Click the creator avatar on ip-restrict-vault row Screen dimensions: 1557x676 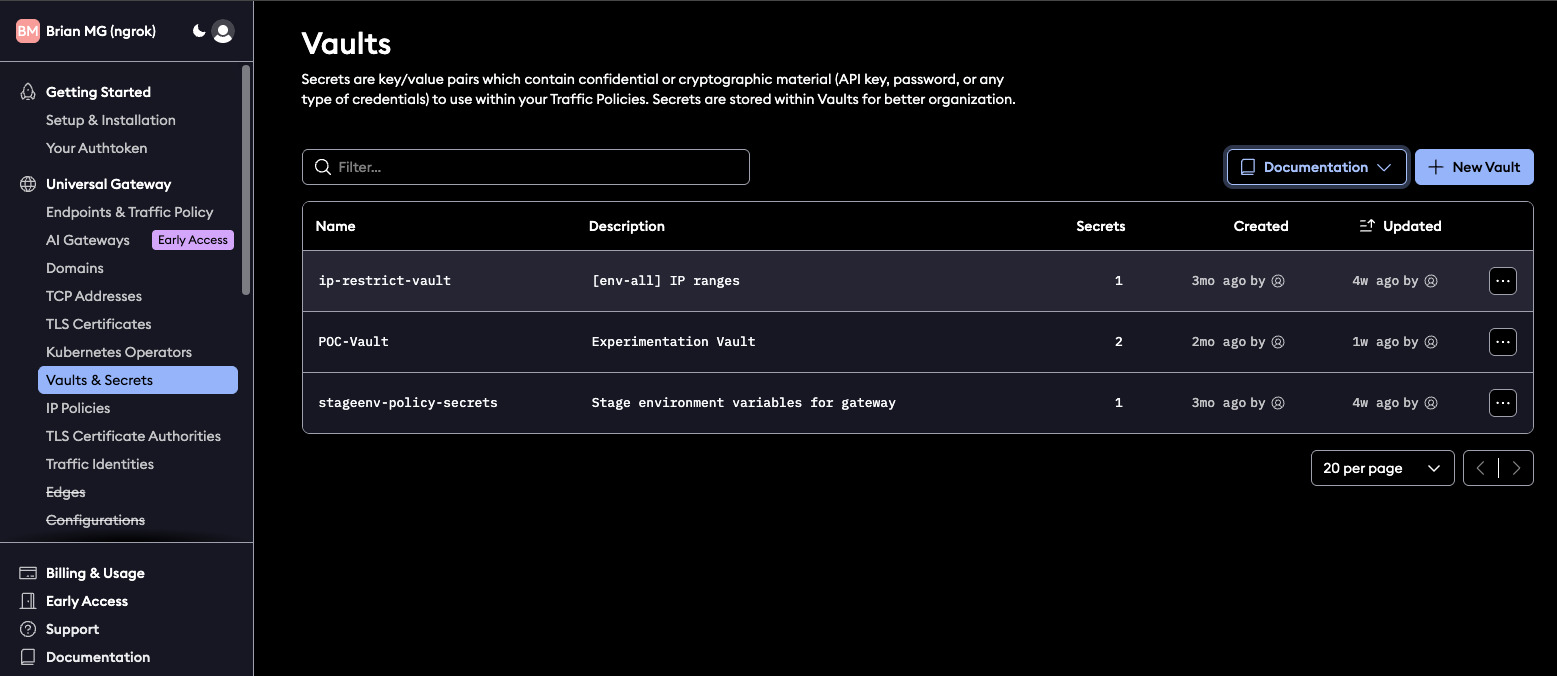[x=1277, y=281]
